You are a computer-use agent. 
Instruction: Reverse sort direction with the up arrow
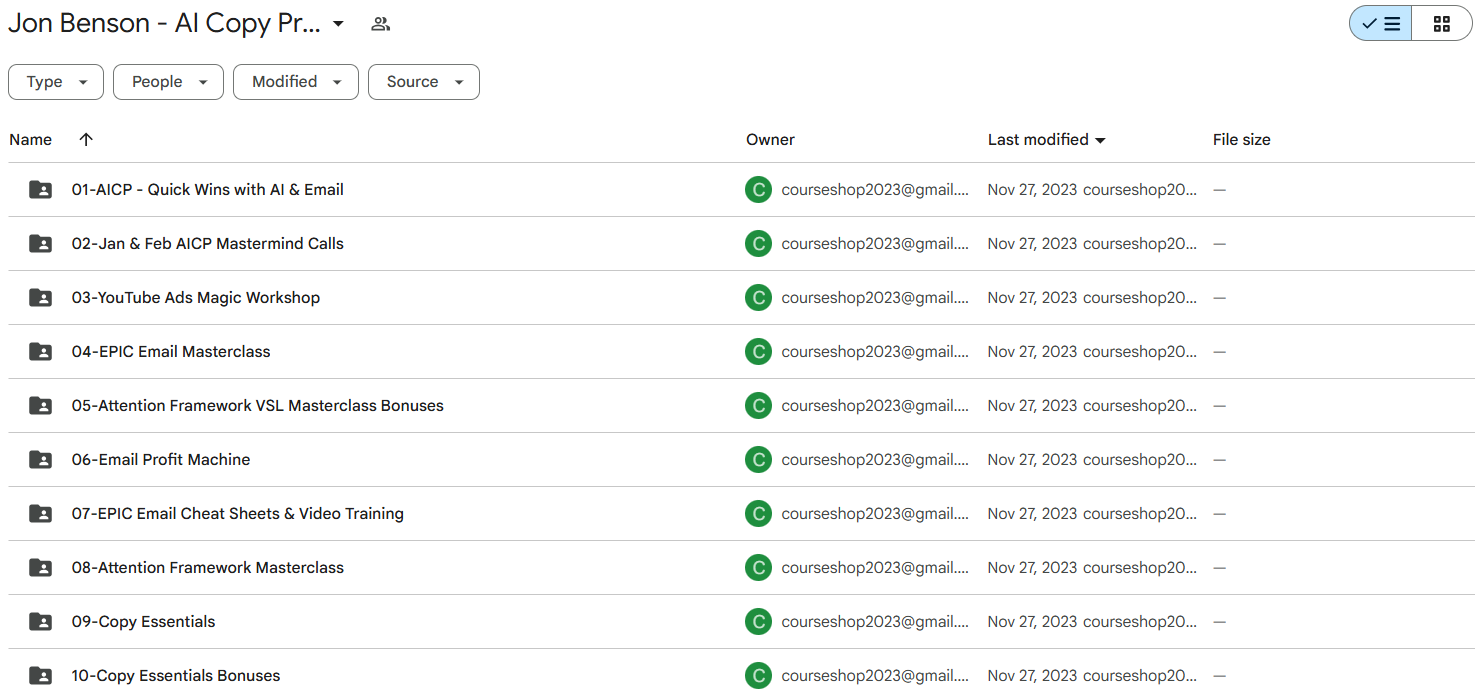tap(86, 140)
